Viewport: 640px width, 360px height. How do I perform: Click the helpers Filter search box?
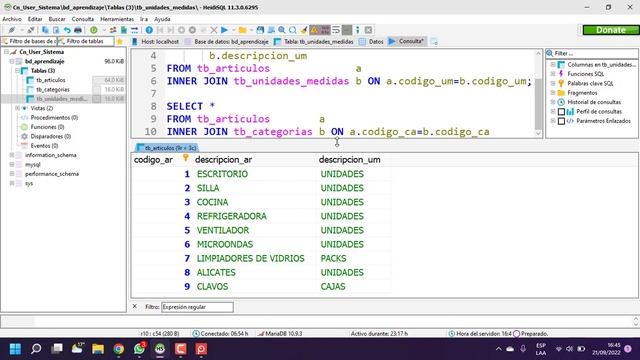tap(592, 53)
